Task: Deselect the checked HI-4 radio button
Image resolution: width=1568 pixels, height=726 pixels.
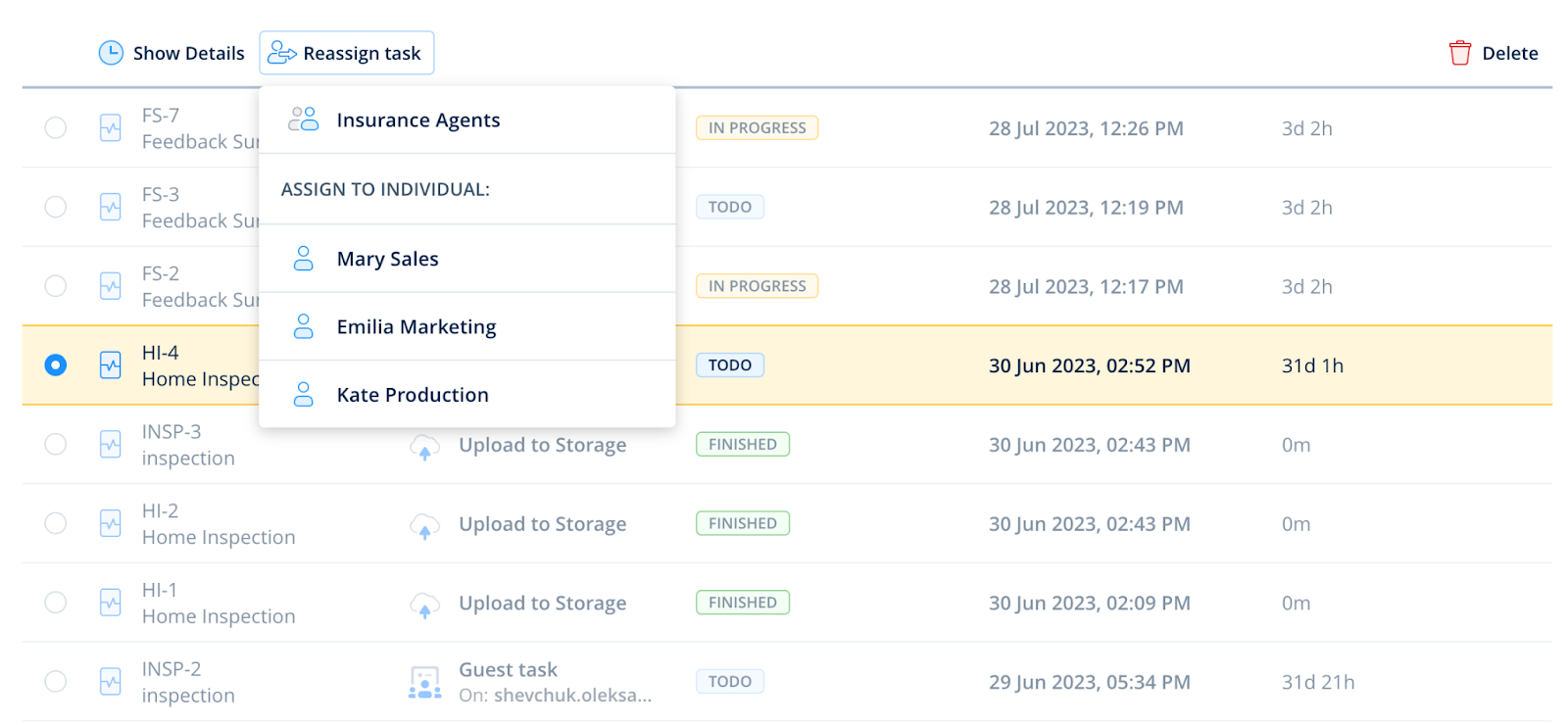Action: (56, 365)
